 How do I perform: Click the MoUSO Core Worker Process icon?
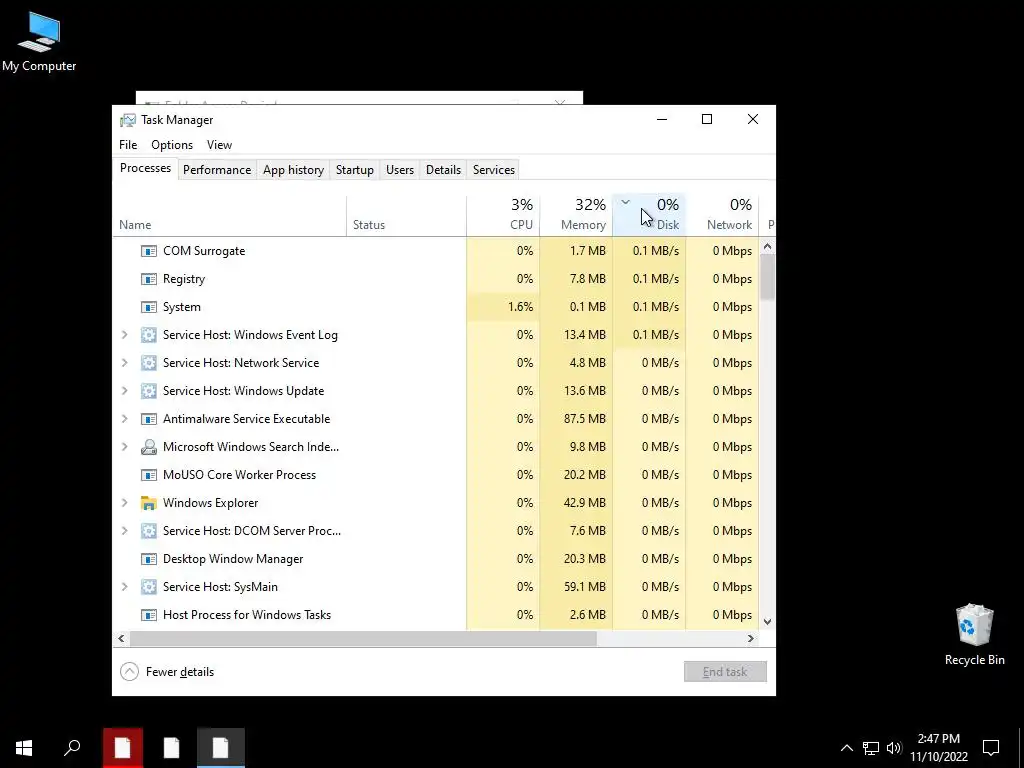(x=149, y=475)
